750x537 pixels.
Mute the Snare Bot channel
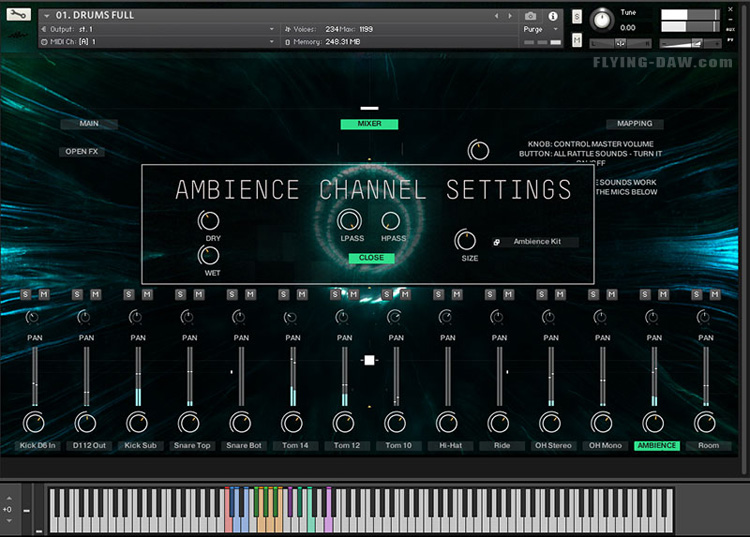[x=250, y=294]
